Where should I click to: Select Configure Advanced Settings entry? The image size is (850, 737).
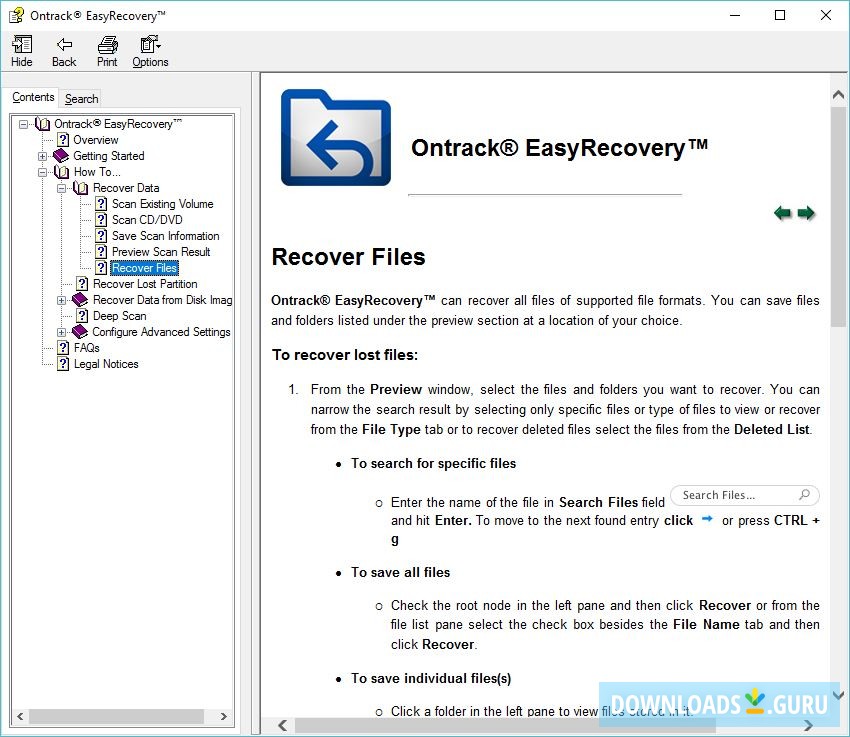click(x=161, y=332)
